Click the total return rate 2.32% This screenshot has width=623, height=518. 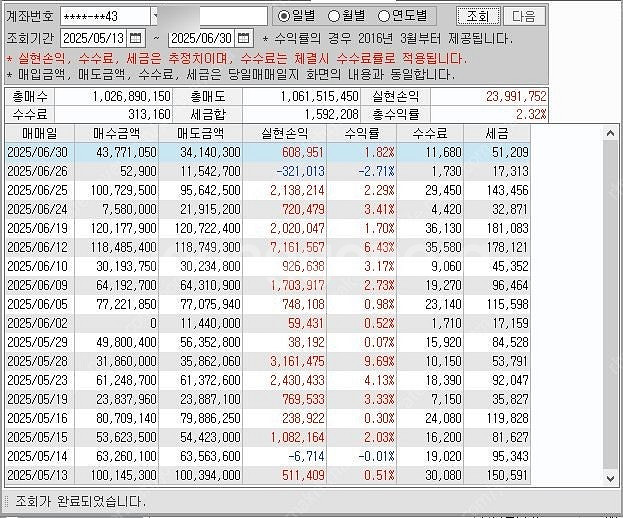point(531,114)
